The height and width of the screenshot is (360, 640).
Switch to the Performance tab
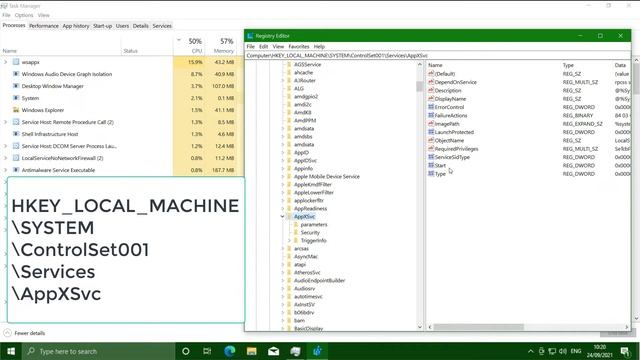point(44,26)
